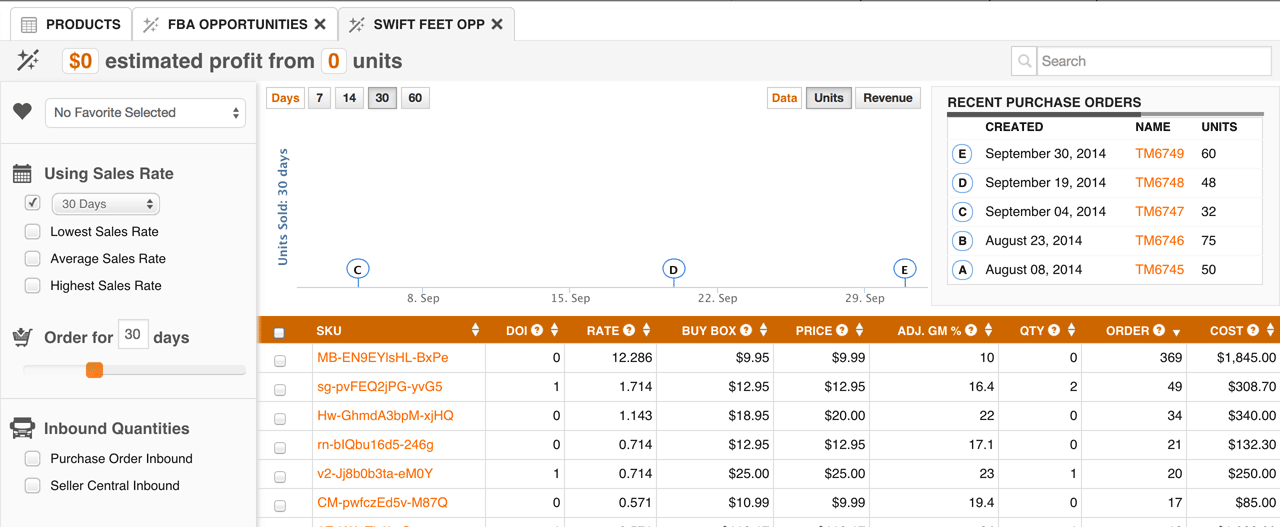Tick the checkbox for row MB-EN9EYlsHL-BxPe
Screen dimensions: 1280x527
[x=280, y=360]
